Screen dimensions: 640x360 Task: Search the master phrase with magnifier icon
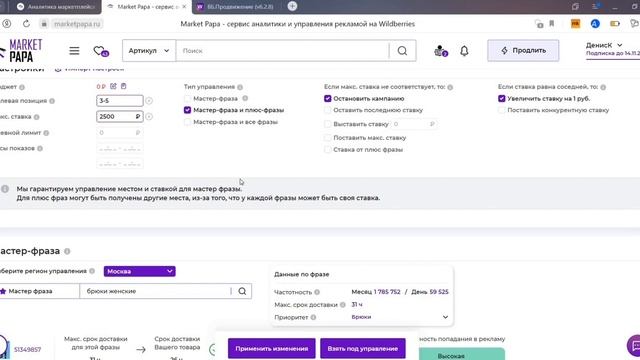pos(242,291)
